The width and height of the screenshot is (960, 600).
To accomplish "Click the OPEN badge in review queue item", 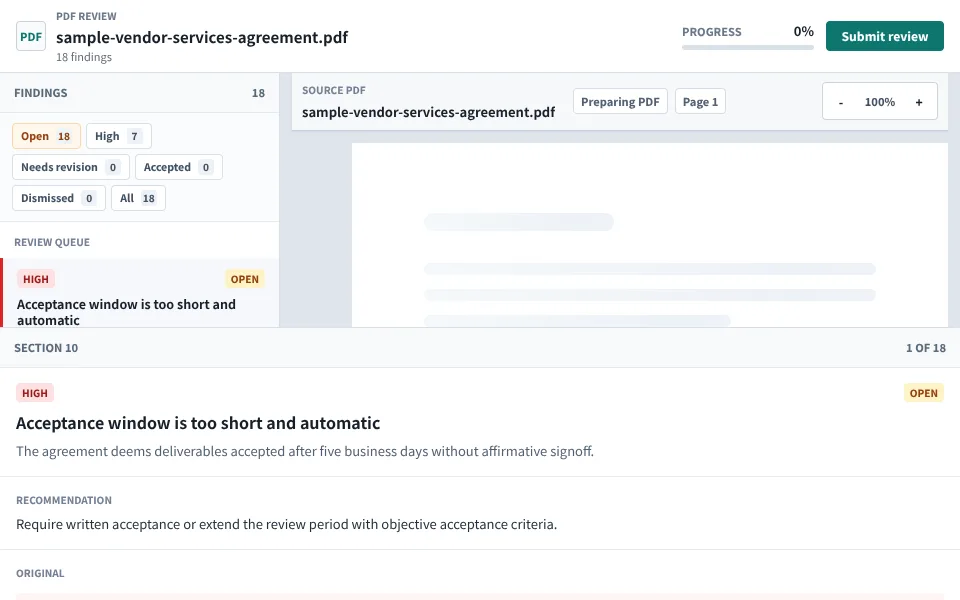I will click(x=244, y=279).
